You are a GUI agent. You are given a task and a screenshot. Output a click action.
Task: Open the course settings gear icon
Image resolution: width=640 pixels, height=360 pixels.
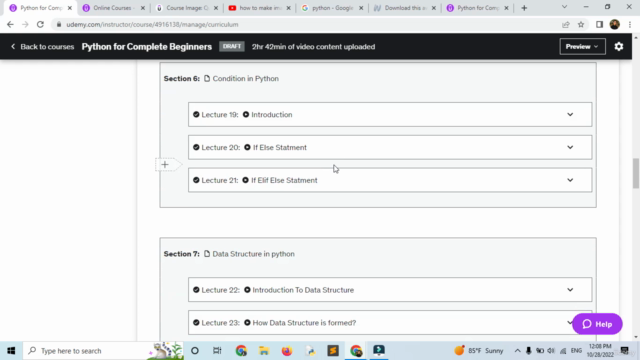point(619,47)
